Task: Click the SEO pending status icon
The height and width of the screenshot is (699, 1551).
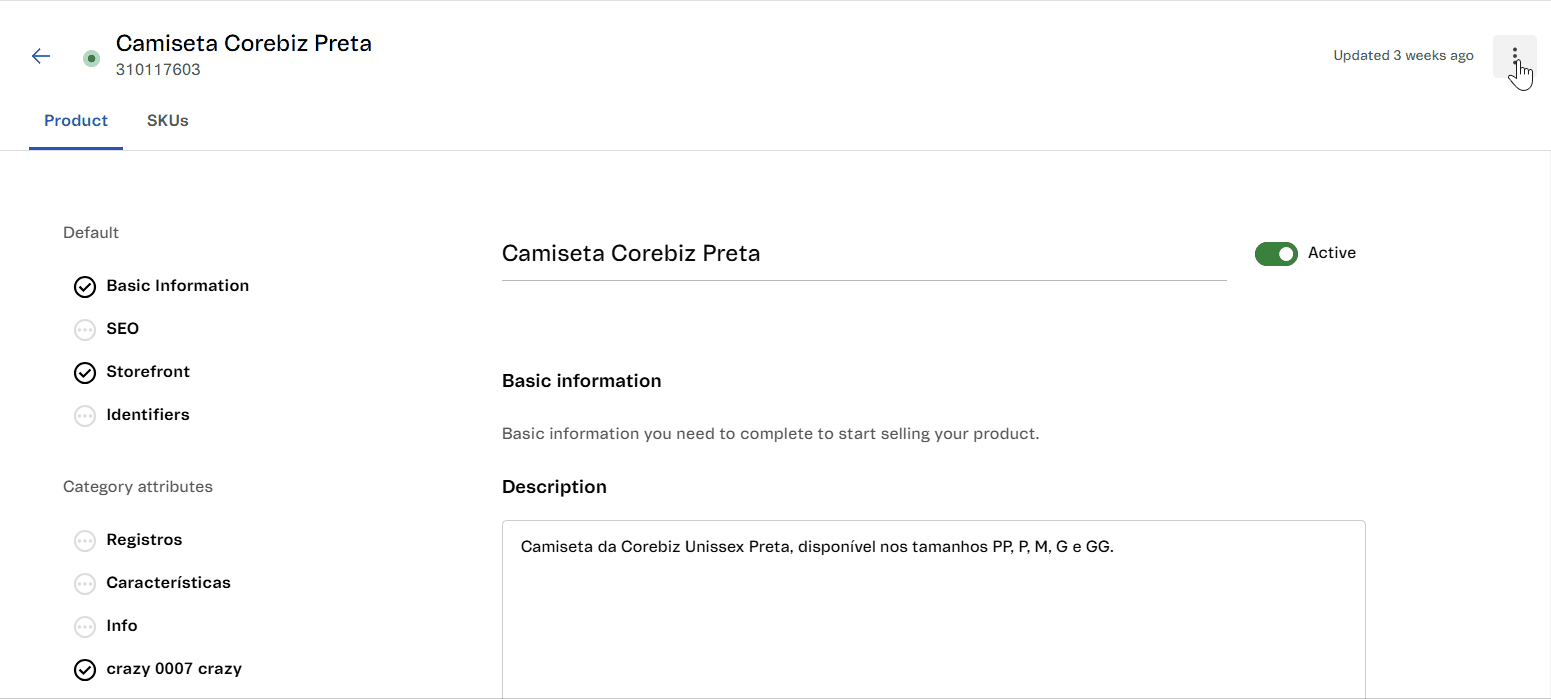Action: (85, 330)
